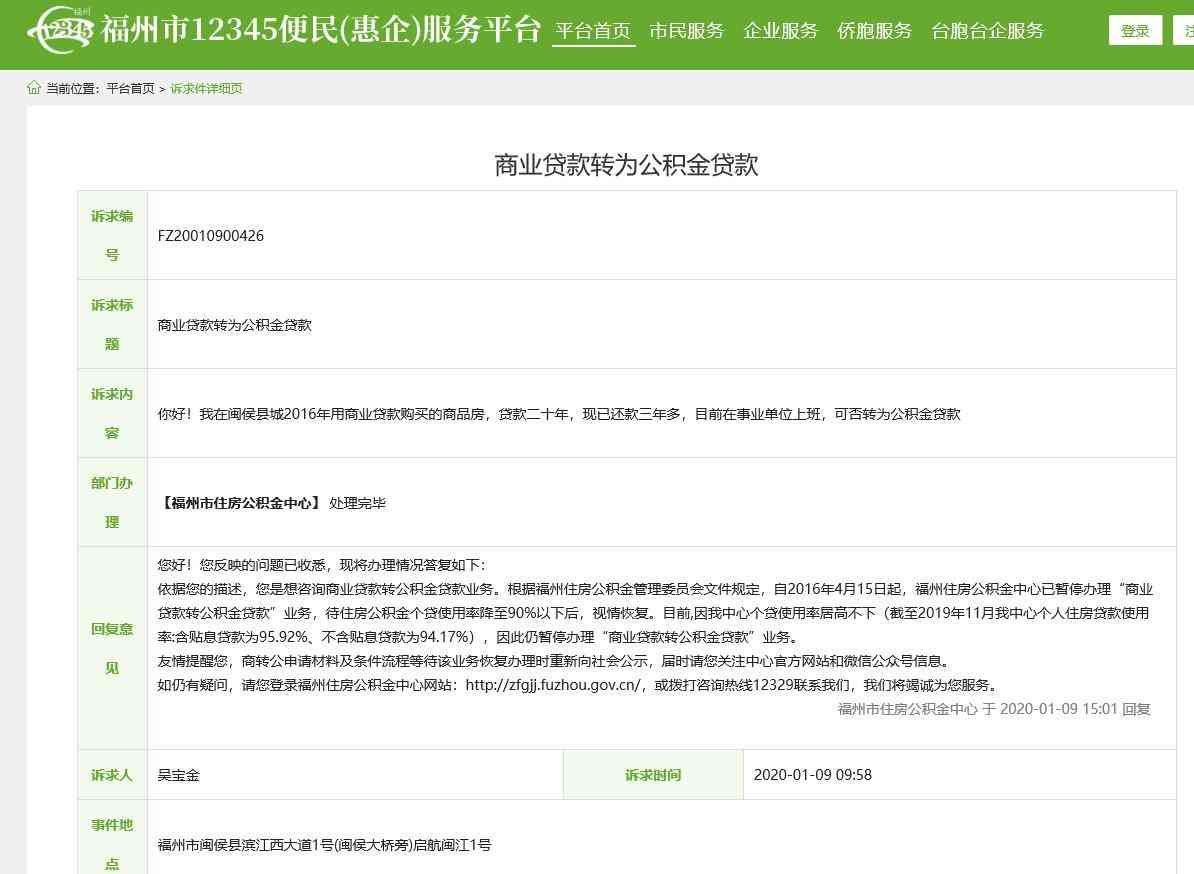
Task: Click the 福州市12345便民(惠企)服务平台 site title
Action: click(320, 30)
